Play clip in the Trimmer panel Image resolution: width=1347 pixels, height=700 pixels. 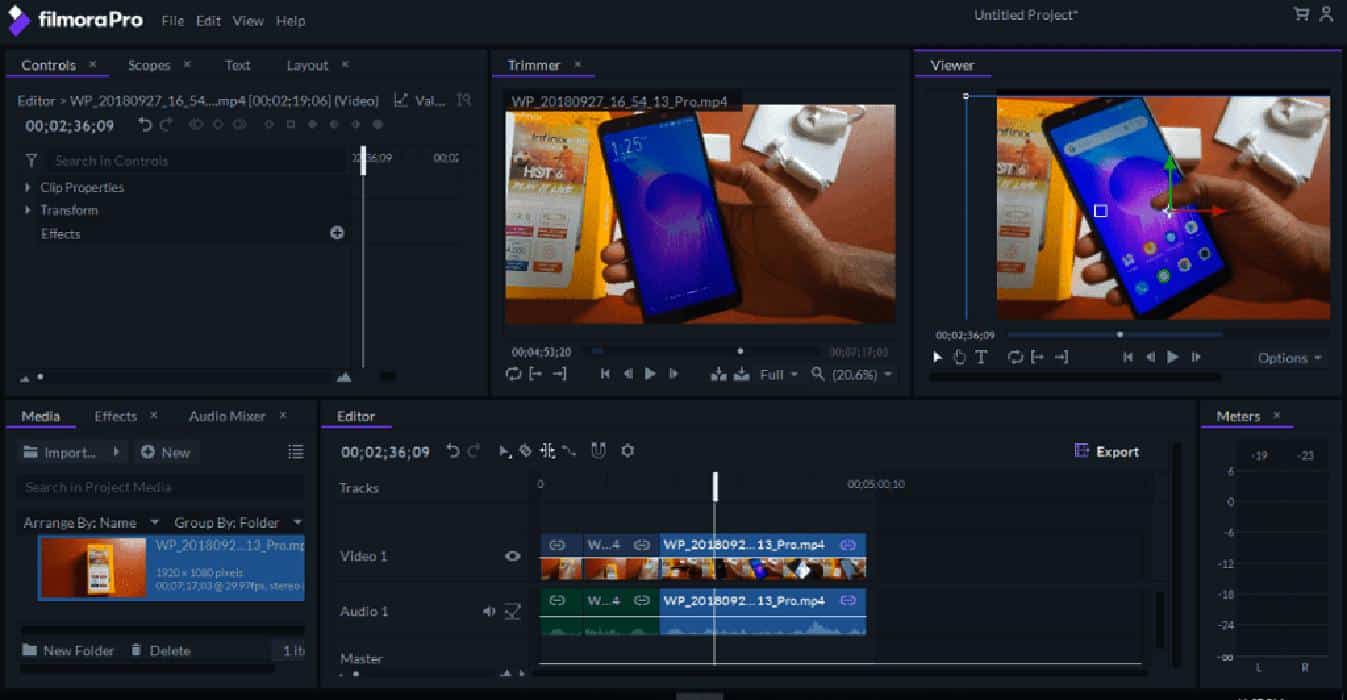click(650, 374)
